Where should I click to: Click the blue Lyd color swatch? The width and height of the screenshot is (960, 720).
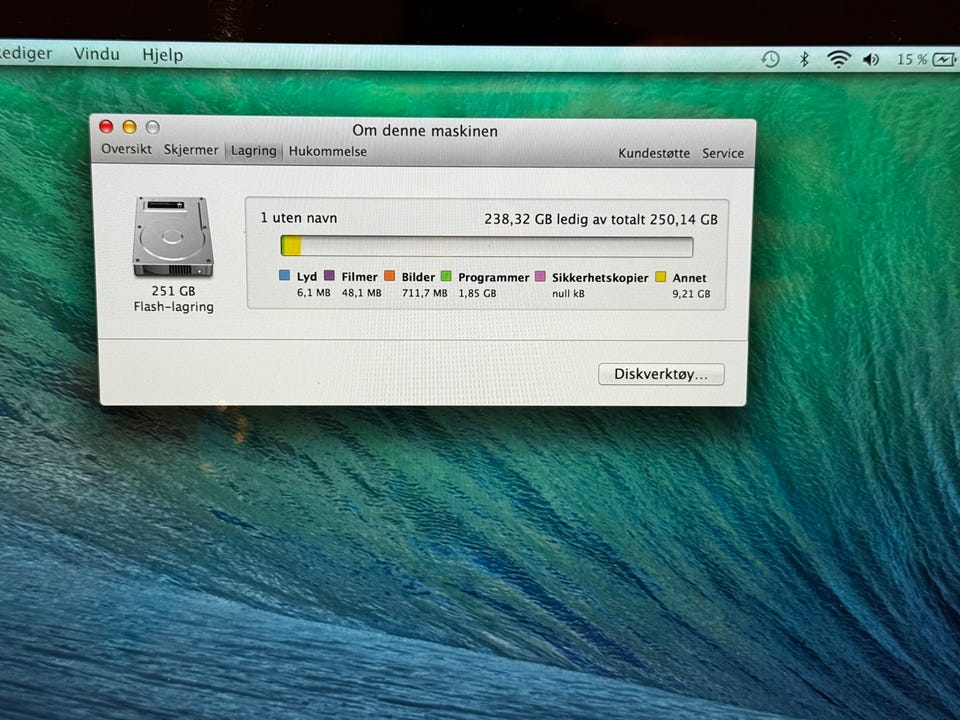pos(284,276)
